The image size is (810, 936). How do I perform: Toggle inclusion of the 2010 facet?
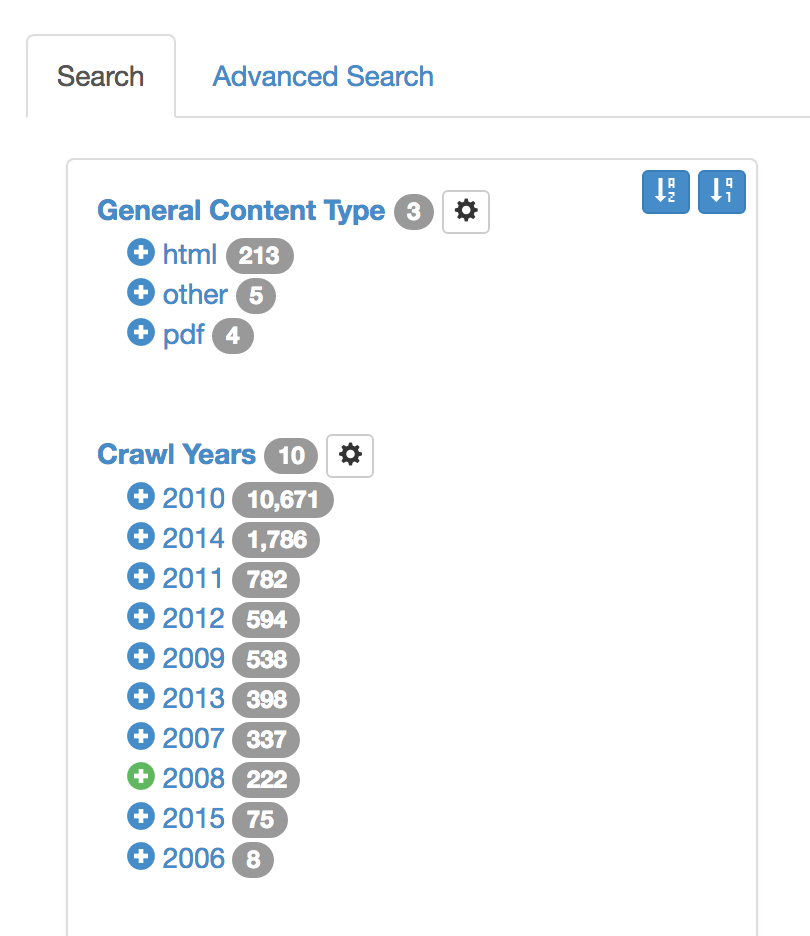pyautogui.click(x=141, y=496)
